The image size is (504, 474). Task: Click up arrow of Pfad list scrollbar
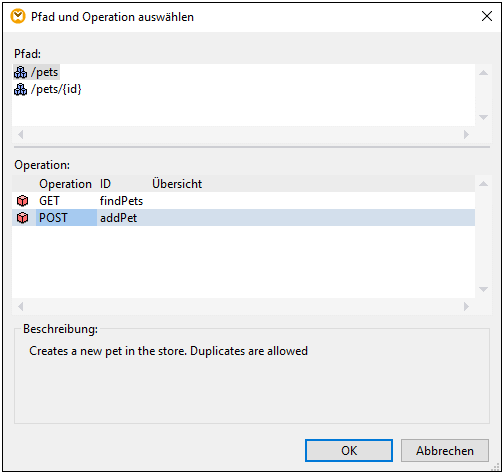coord(483,73)
